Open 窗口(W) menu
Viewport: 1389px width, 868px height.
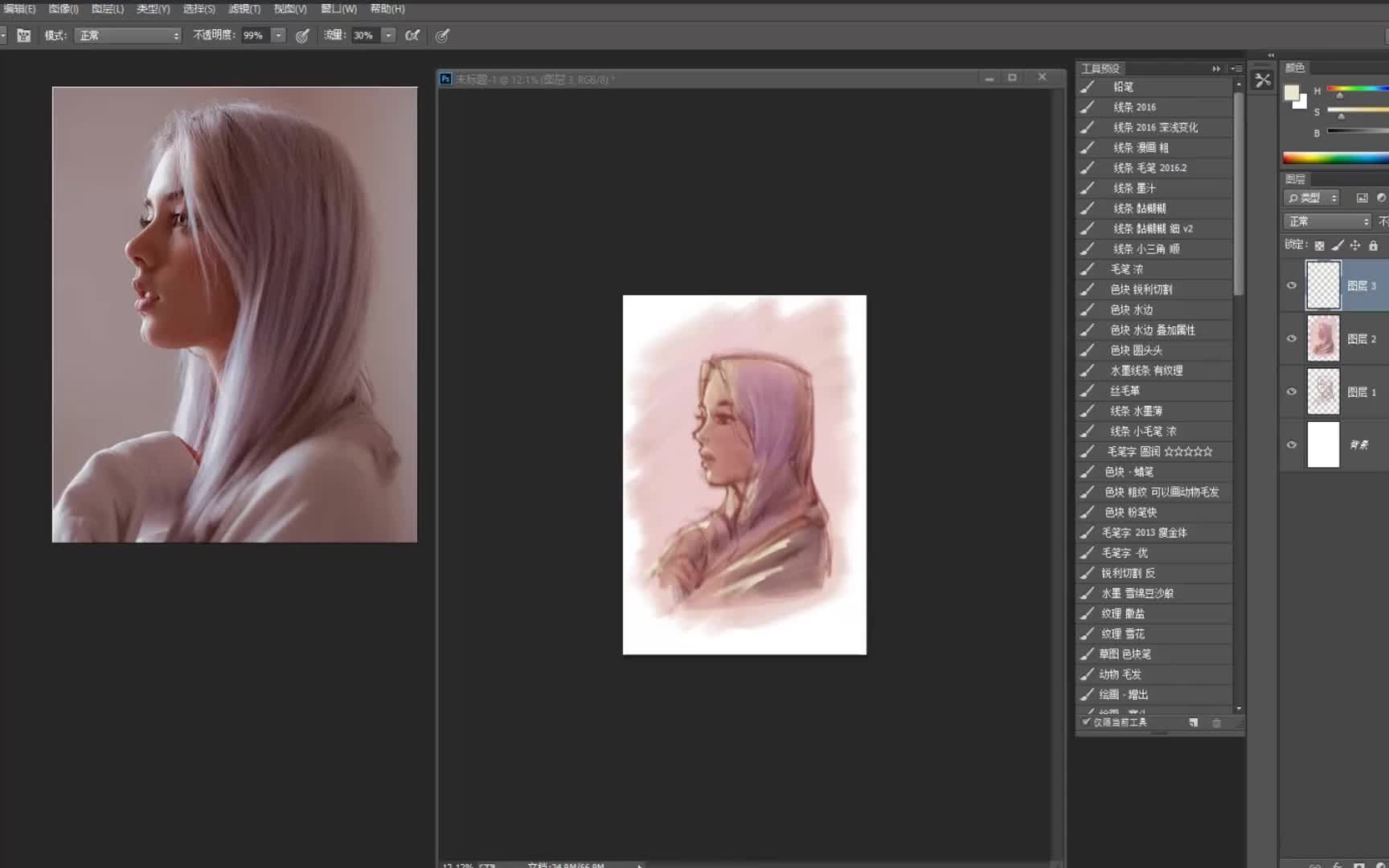click(338, 9)
